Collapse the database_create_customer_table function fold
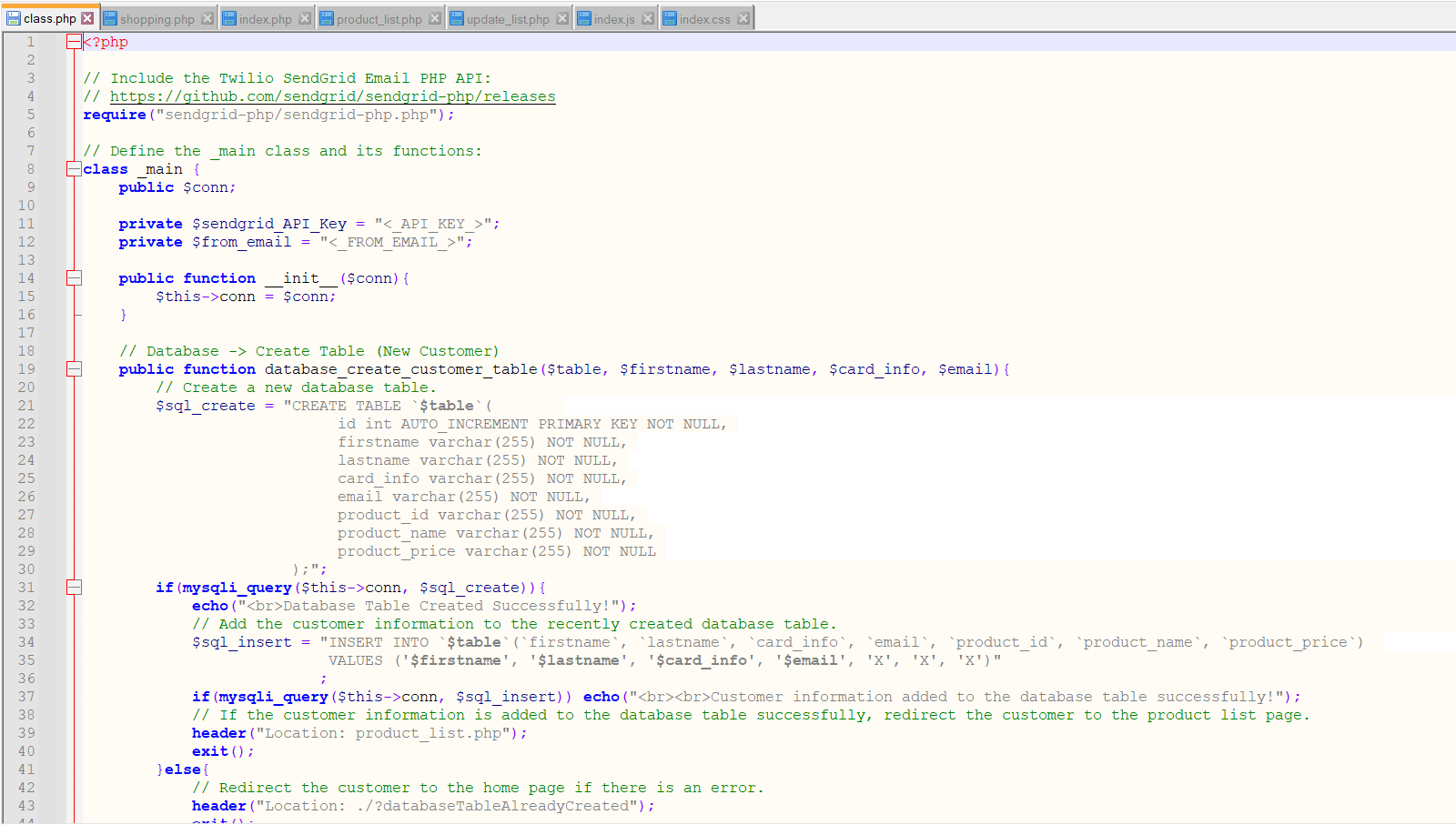 74,369
